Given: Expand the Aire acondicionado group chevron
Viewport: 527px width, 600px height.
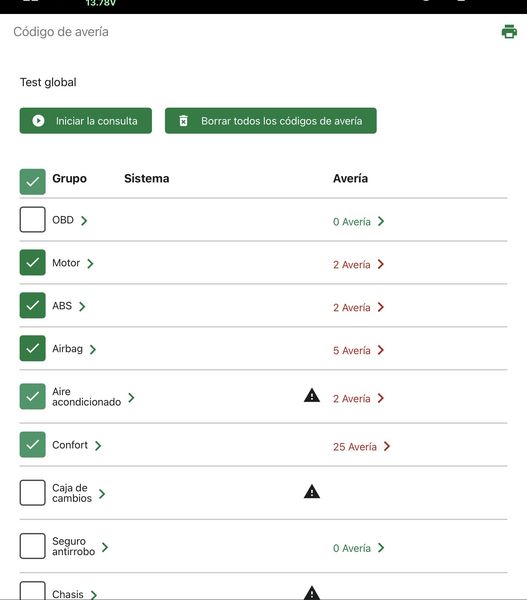Looking at the screenshot, I should (x=131, y=398).
